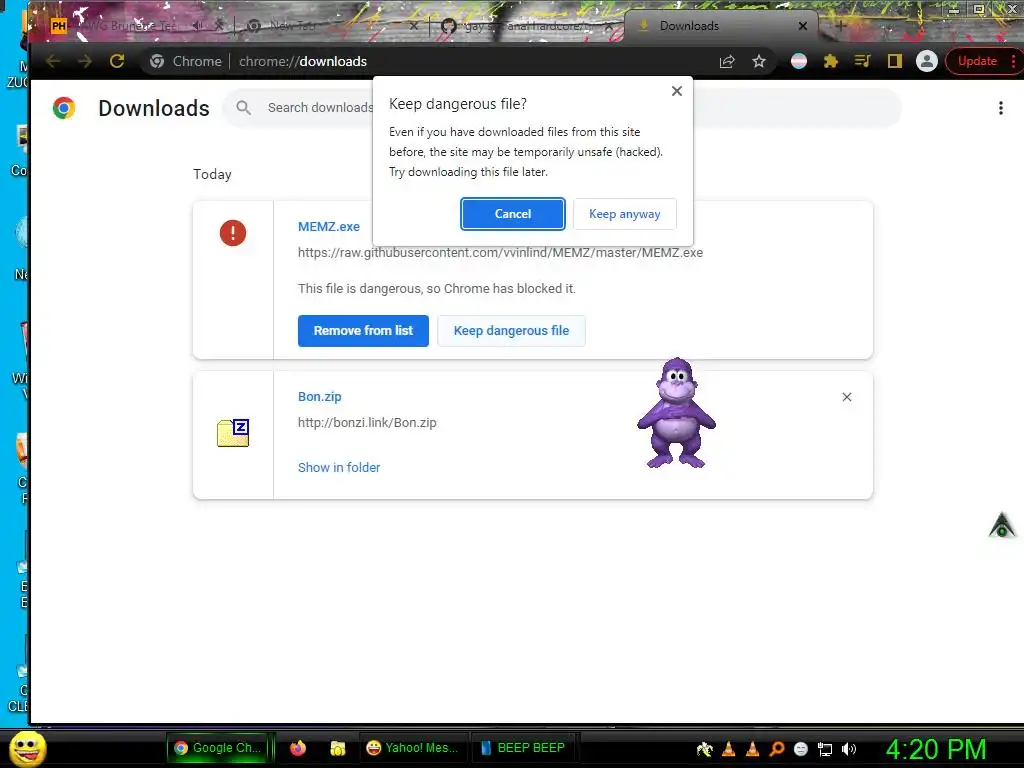Image resolution: width=1024 pixels, height=768 pixels.
Task: Focus the Search downloads field
Action: (562, 108)
